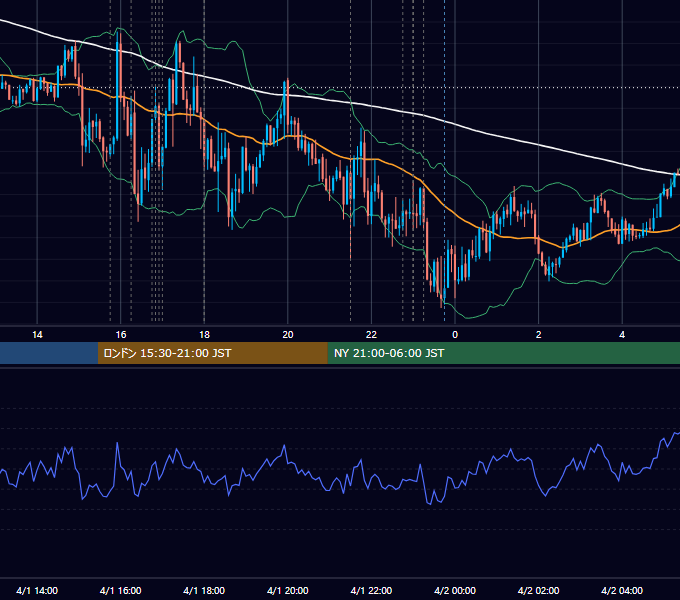This screenshot has height=600, width=680.
Task: Select the blue session bar before ロンドン
Action: coord(49,353)
